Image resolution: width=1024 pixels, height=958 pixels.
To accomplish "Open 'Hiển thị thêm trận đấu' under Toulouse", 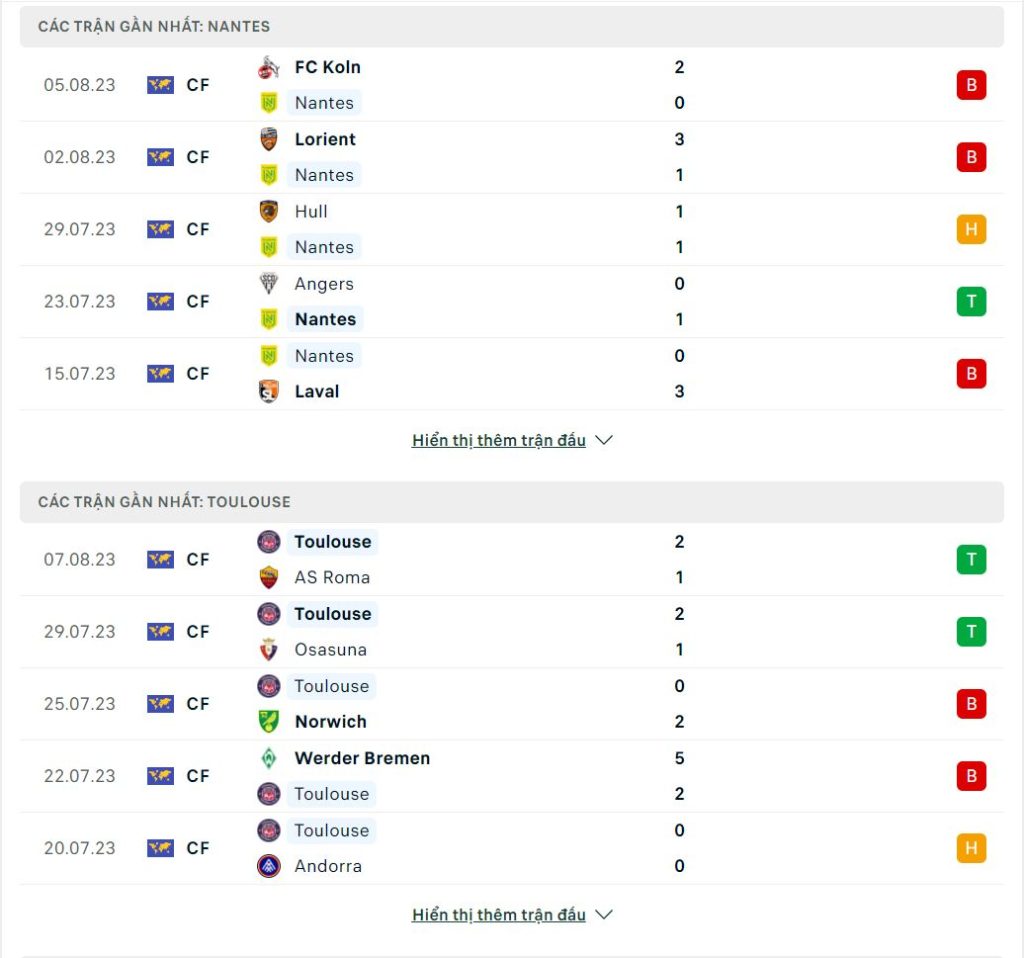I will pos(499,915).
